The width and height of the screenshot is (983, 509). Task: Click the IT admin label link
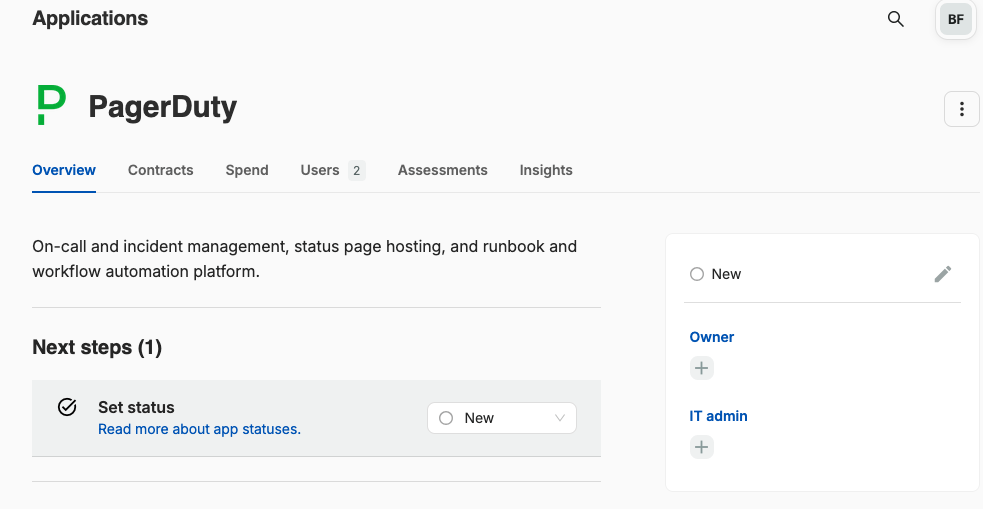tap(718, 416)
